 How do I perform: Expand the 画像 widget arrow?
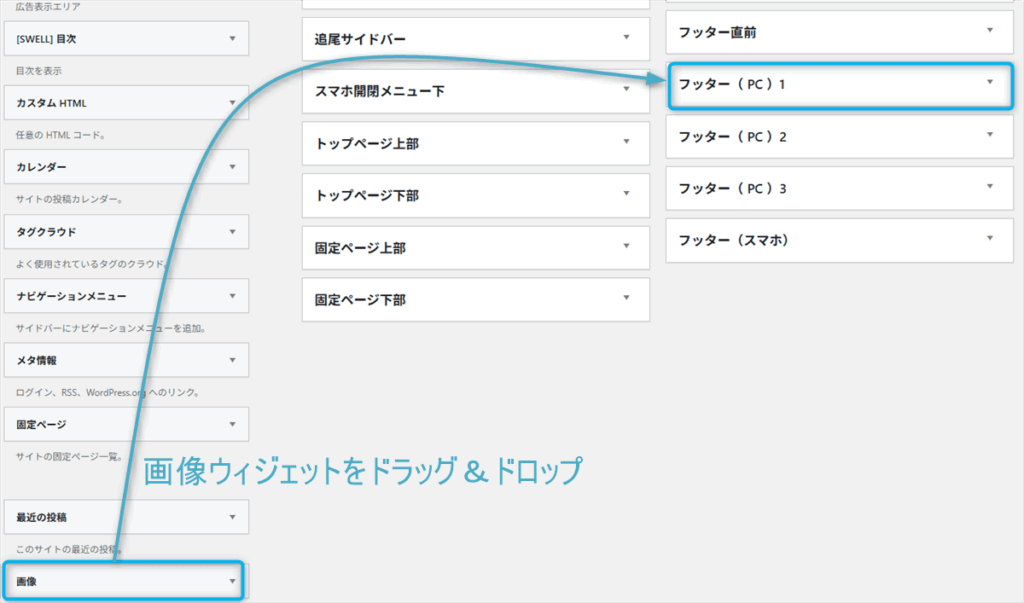(232, 581)
